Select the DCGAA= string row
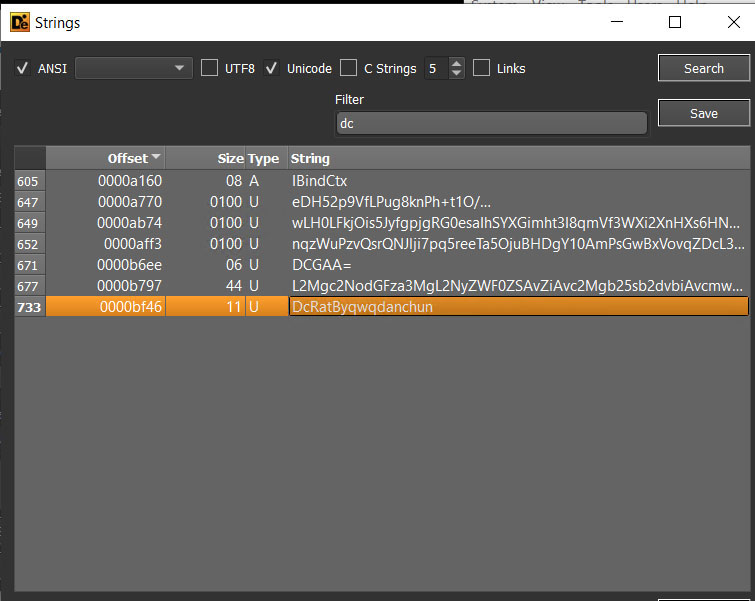 point(322,265)
